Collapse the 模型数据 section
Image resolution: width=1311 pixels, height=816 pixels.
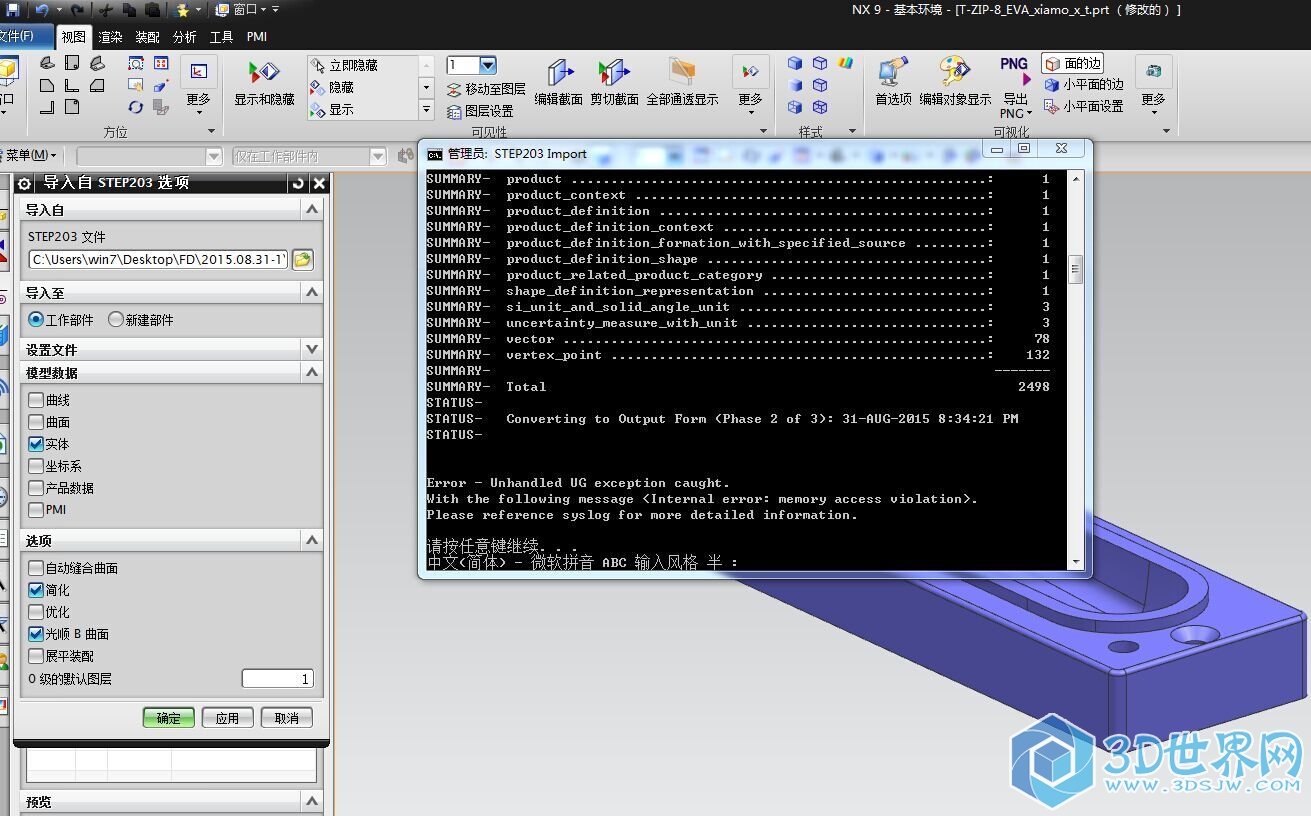pyautogui.click(x=312, y=372)
